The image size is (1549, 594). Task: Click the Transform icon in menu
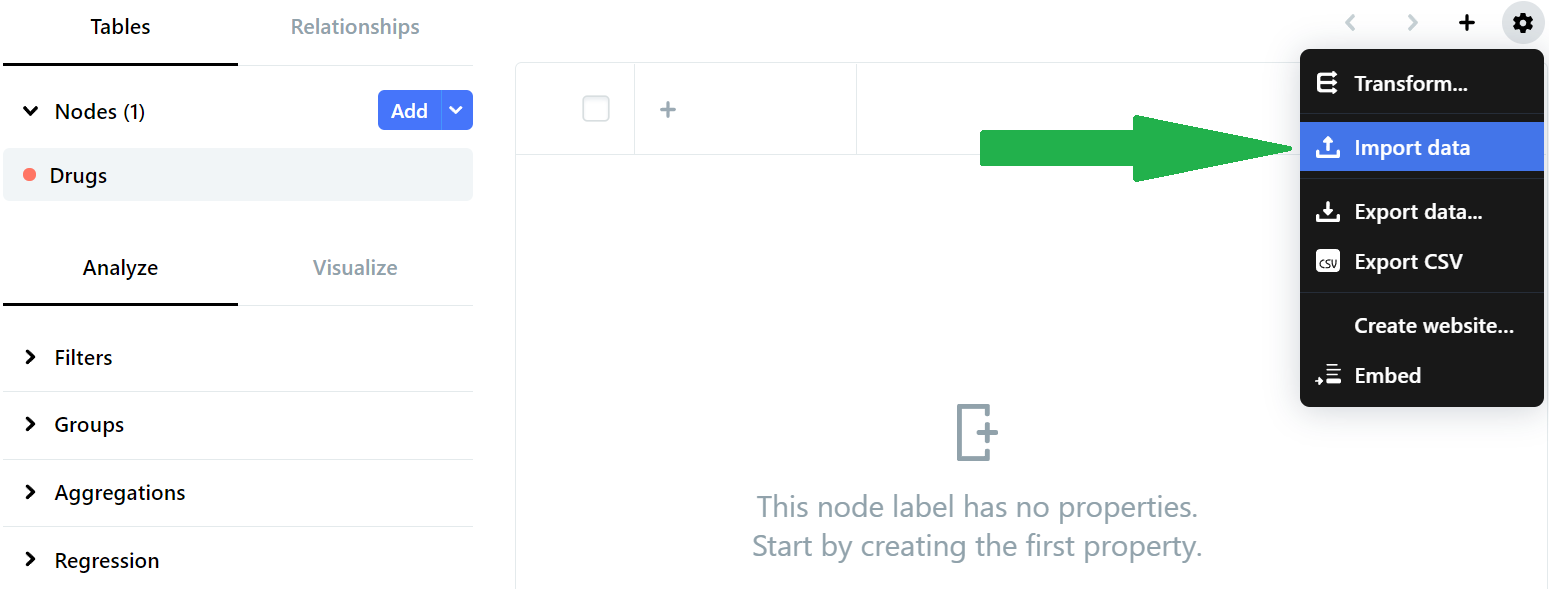pos(1327,83)
